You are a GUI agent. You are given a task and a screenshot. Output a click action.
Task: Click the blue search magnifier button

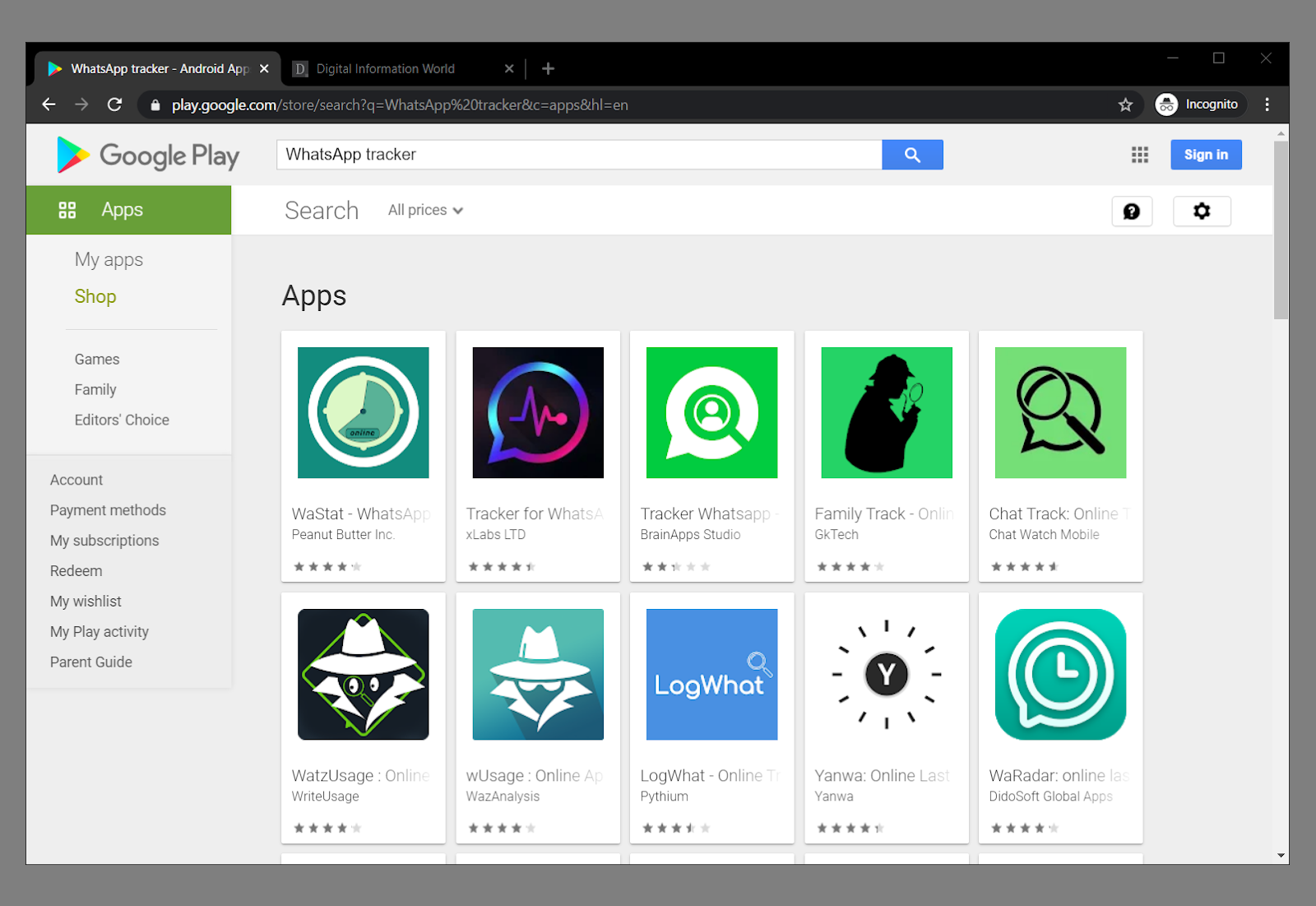tap(912, 155)
